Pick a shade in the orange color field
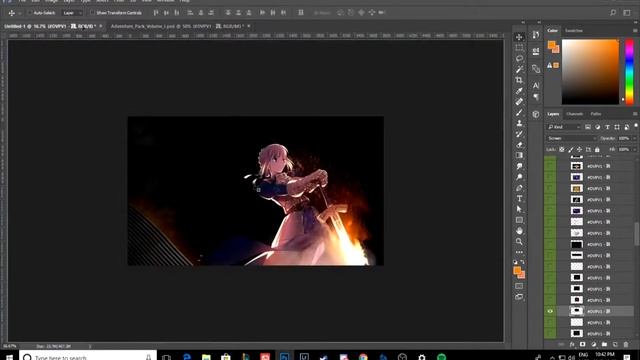 pyautogui.click(x=590, y=72)
